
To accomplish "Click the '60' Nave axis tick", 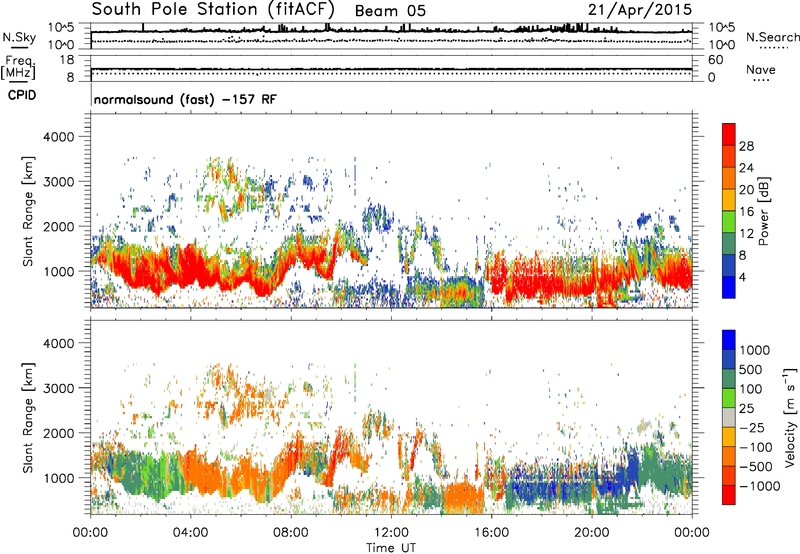I will click(x=715, y=60).
